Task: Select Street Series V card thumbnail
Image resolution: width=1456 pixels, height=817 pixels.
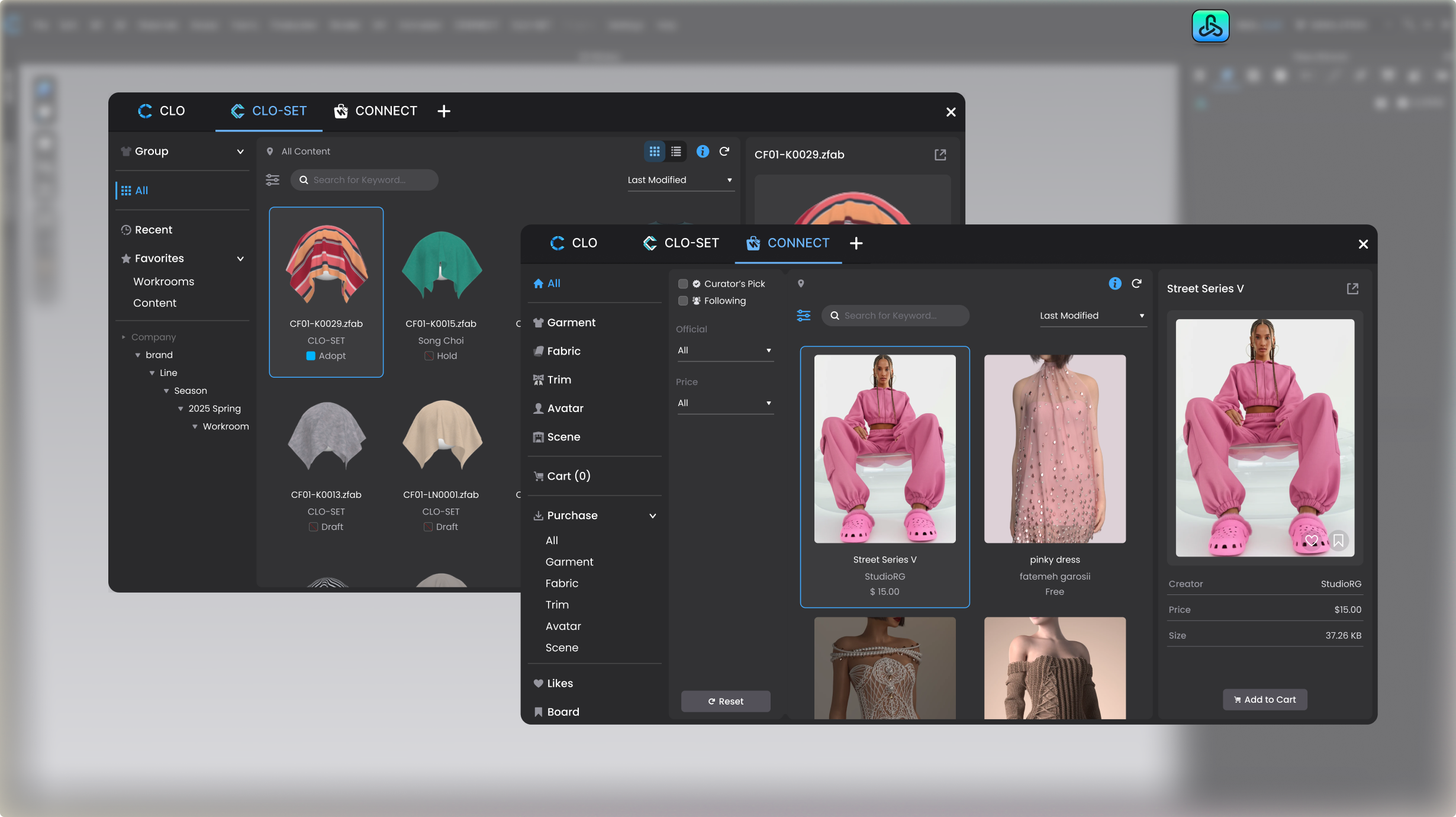Action: 885,449
